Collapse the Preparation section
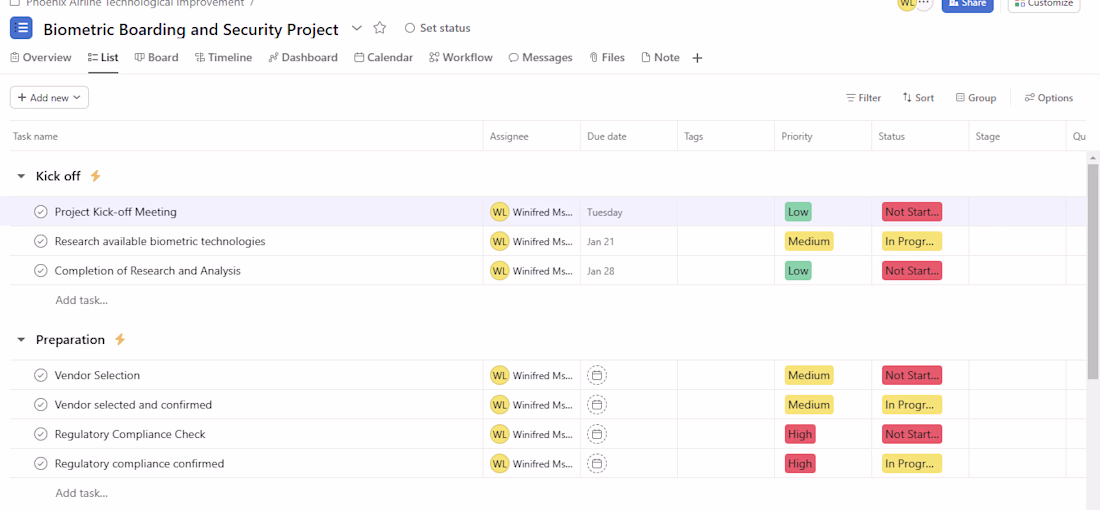The image size is (1100, 510). [x=21, y=340]
